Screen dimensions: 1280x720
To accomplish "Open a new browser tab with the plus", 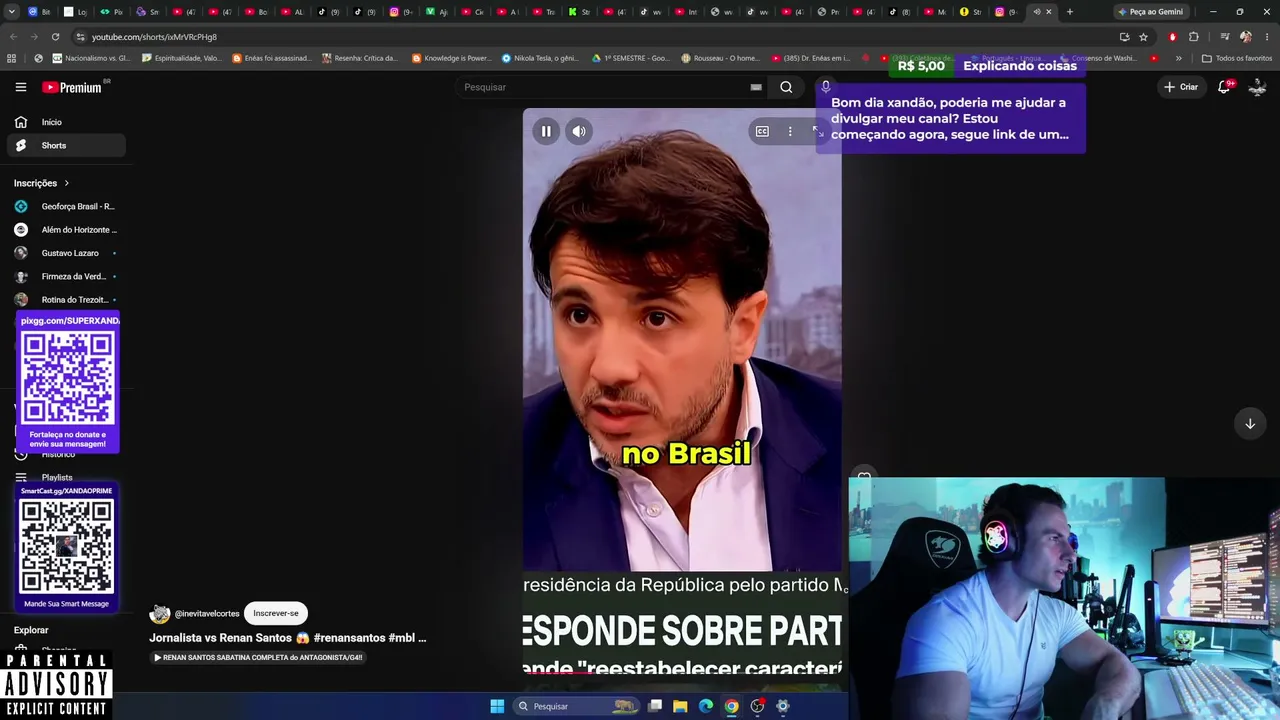I will pos(1069,12).
